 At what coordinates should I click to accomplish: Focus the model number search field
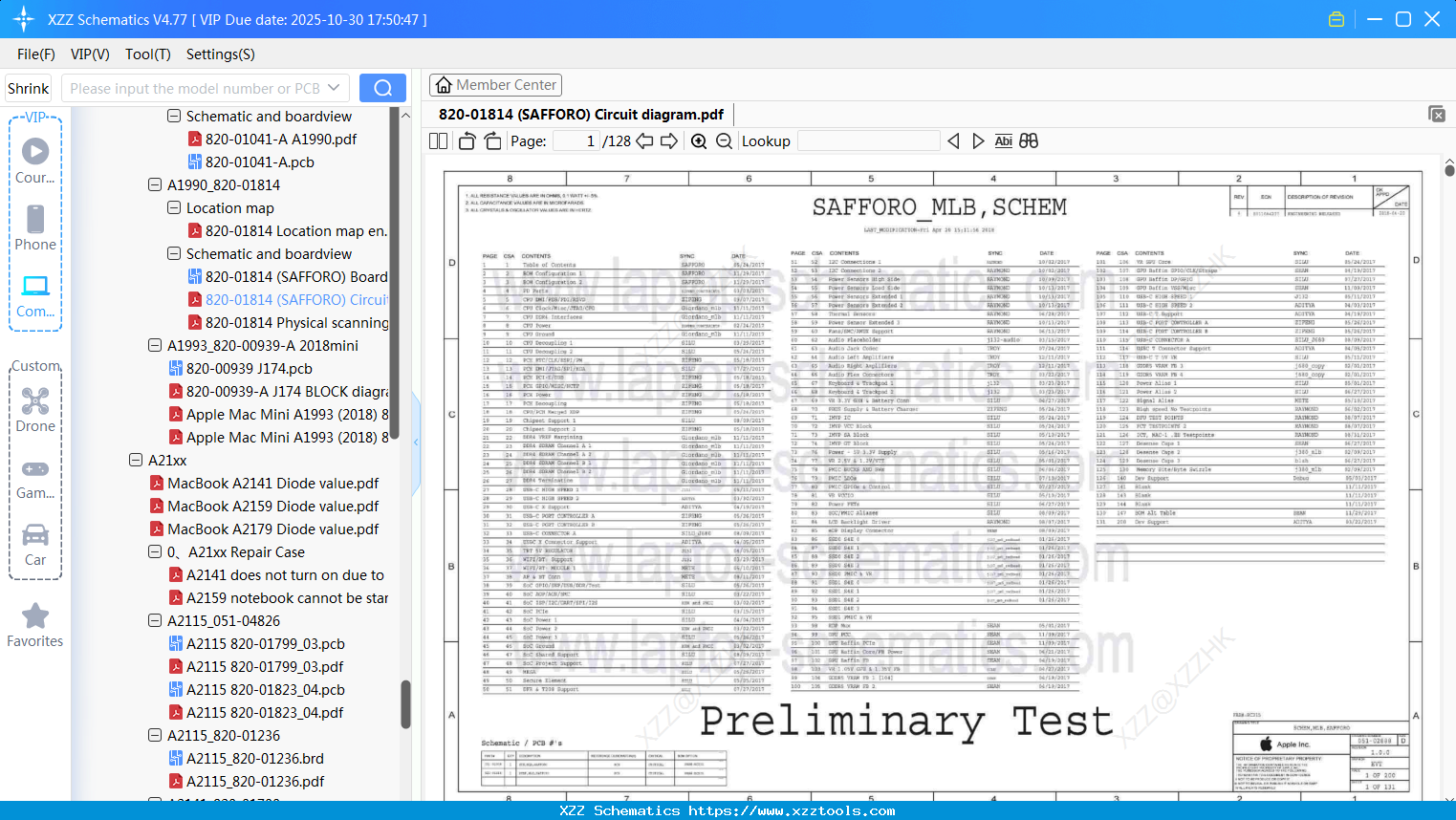click(196, 88)
